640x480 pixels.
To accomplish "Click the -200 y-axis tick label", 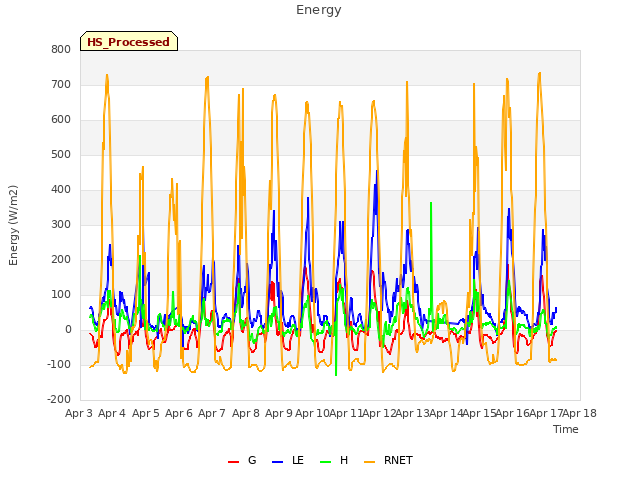I will pyautogui.click(x=59, y=400).
